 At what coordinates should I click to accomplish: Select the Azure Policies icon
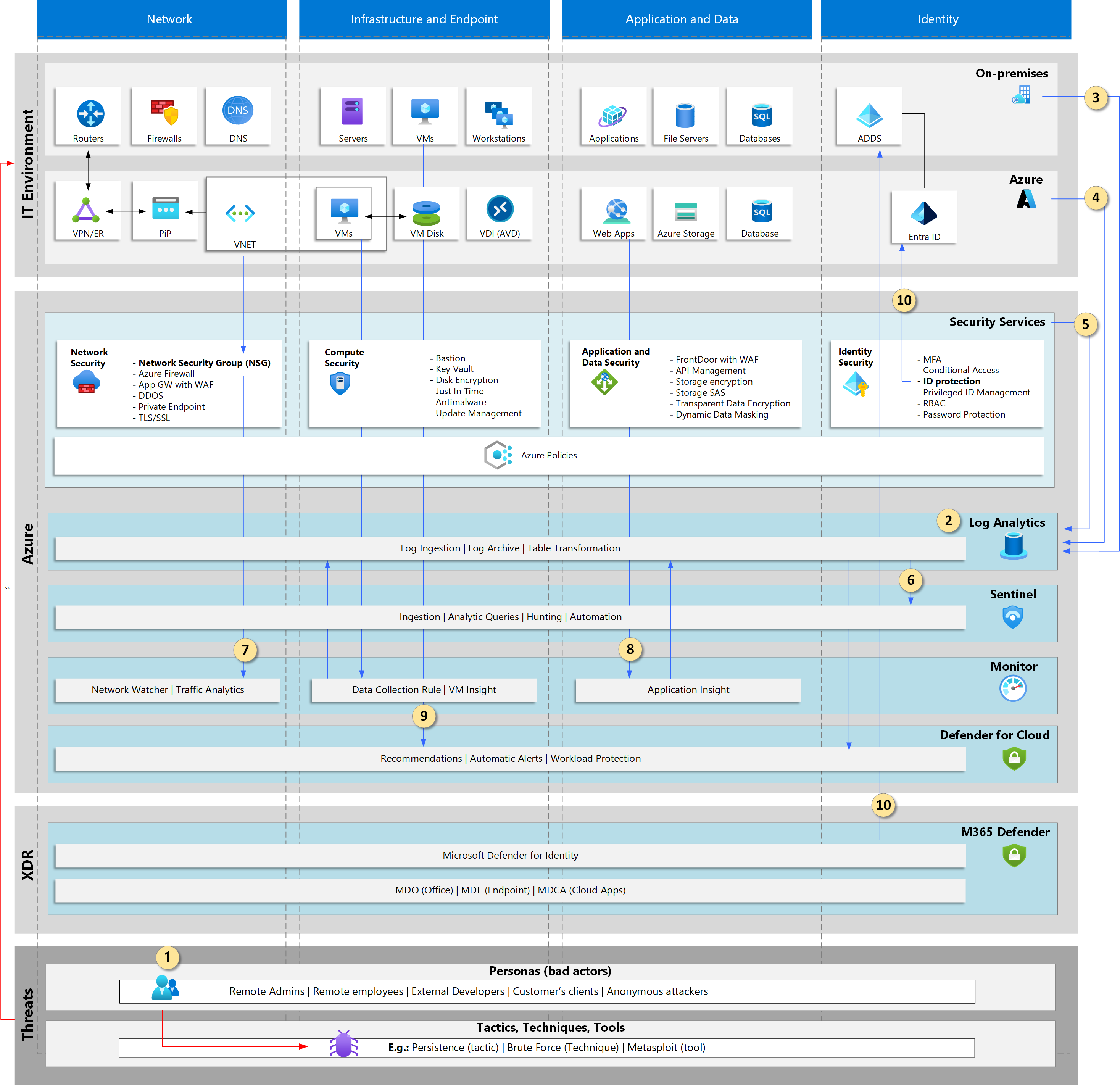point(498,455)
